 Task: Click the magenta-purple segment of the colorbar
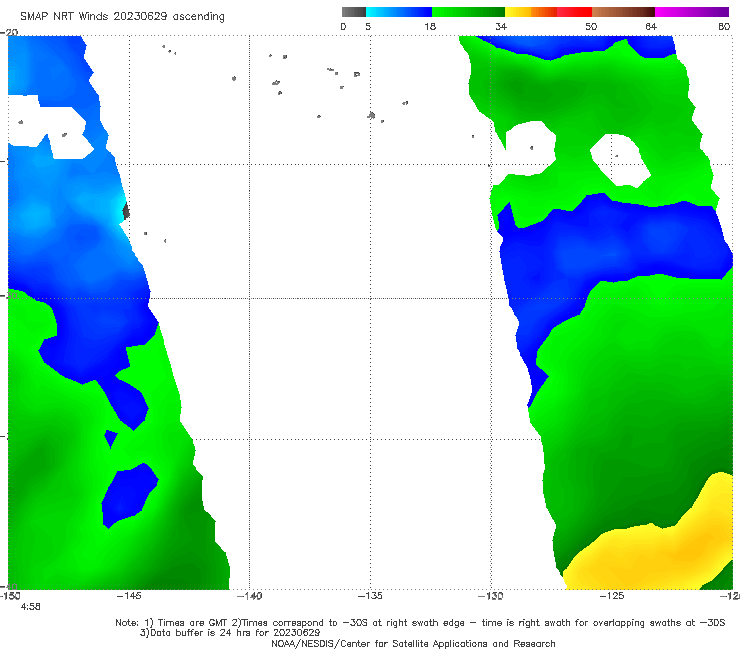[692, 12]
